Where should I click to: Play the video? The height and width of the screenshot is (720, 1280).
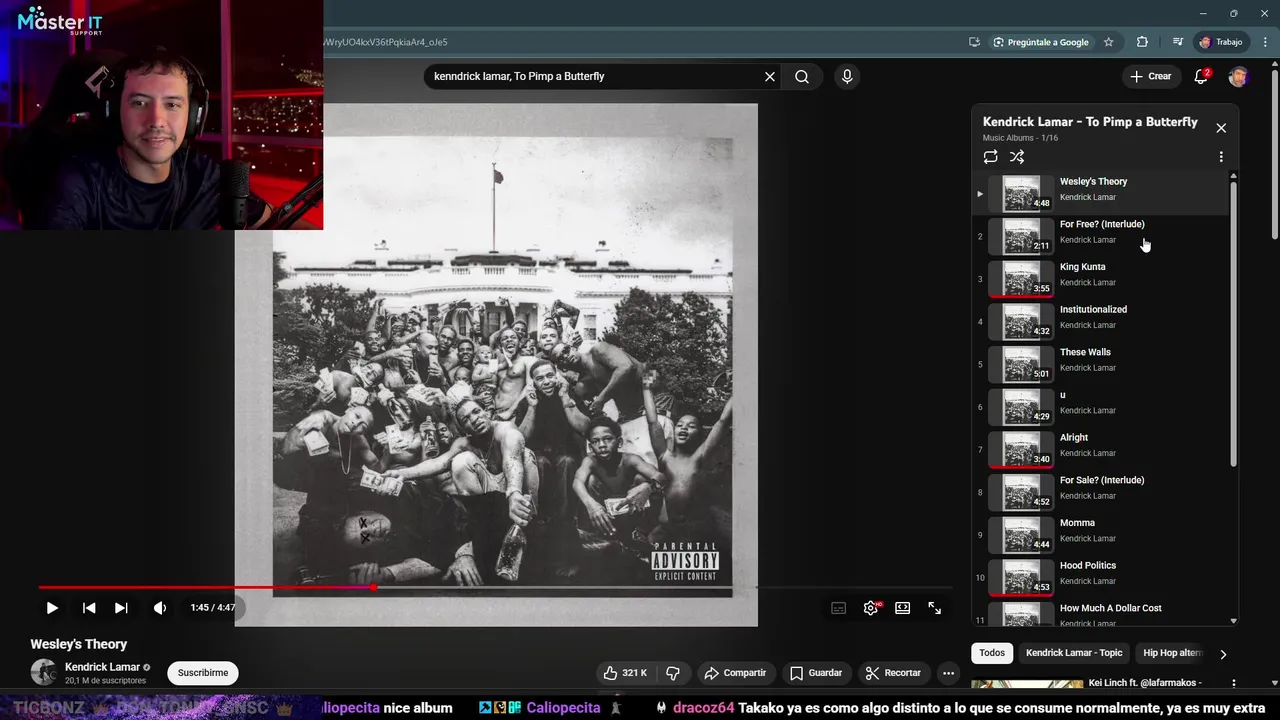click(x=52, y=608)
